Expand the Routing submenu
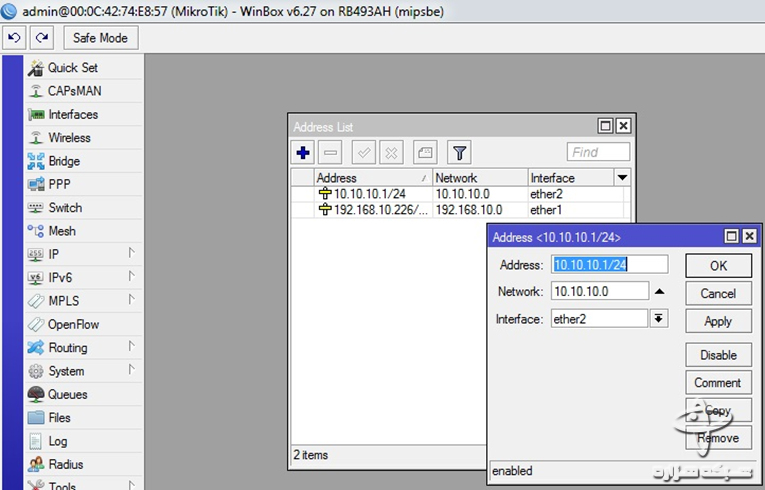765x490 pixels. click(67, 348)
